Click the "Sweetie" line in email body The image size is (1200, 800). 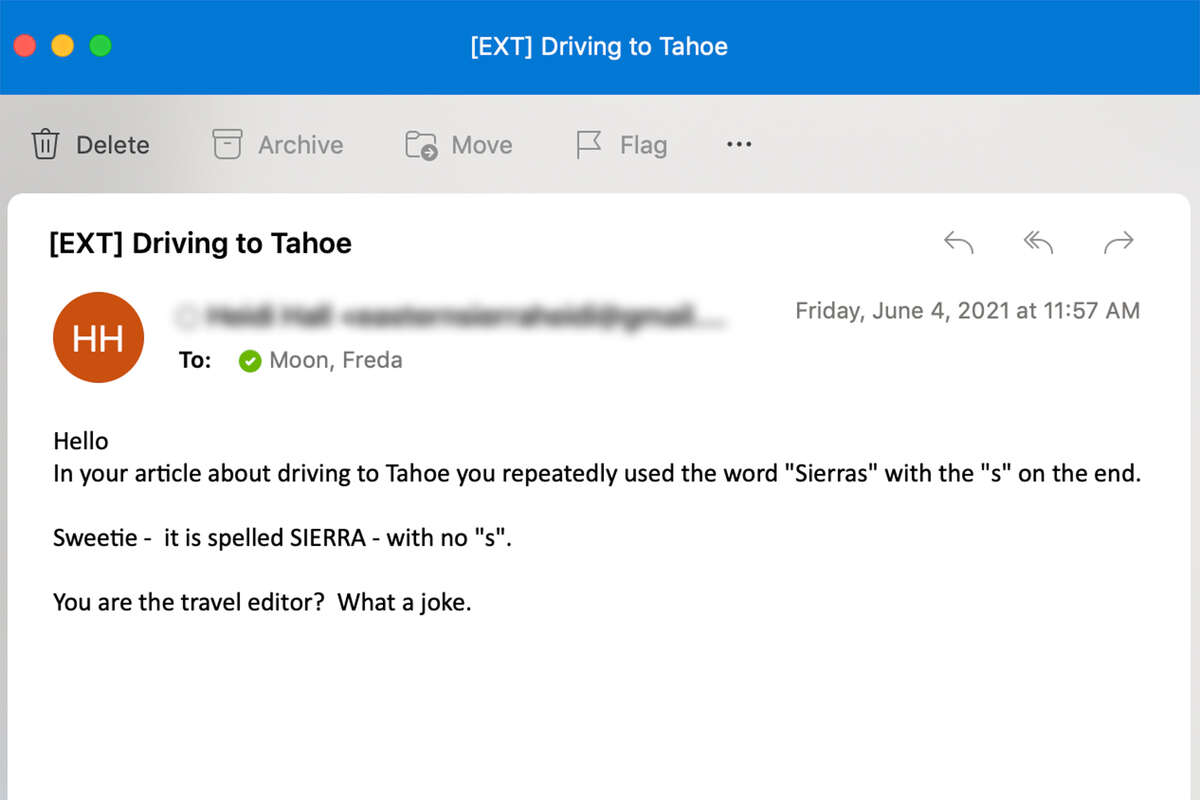283,539
